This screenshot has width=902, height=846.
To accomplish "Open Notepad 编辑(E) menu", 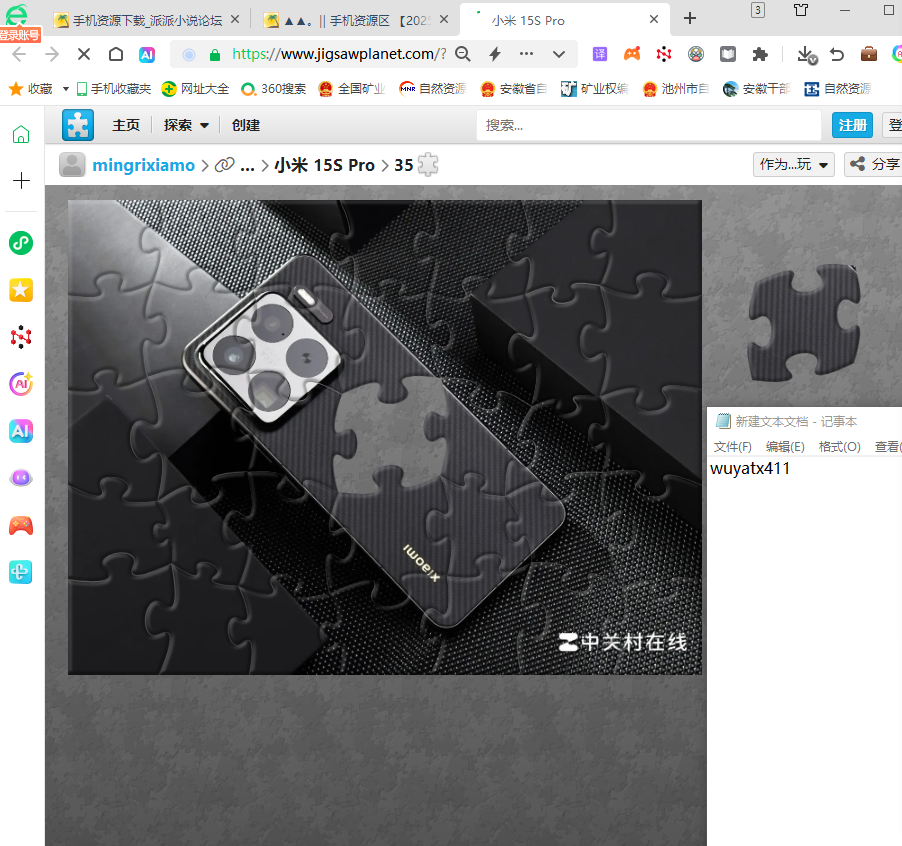I will click(785, 447).
